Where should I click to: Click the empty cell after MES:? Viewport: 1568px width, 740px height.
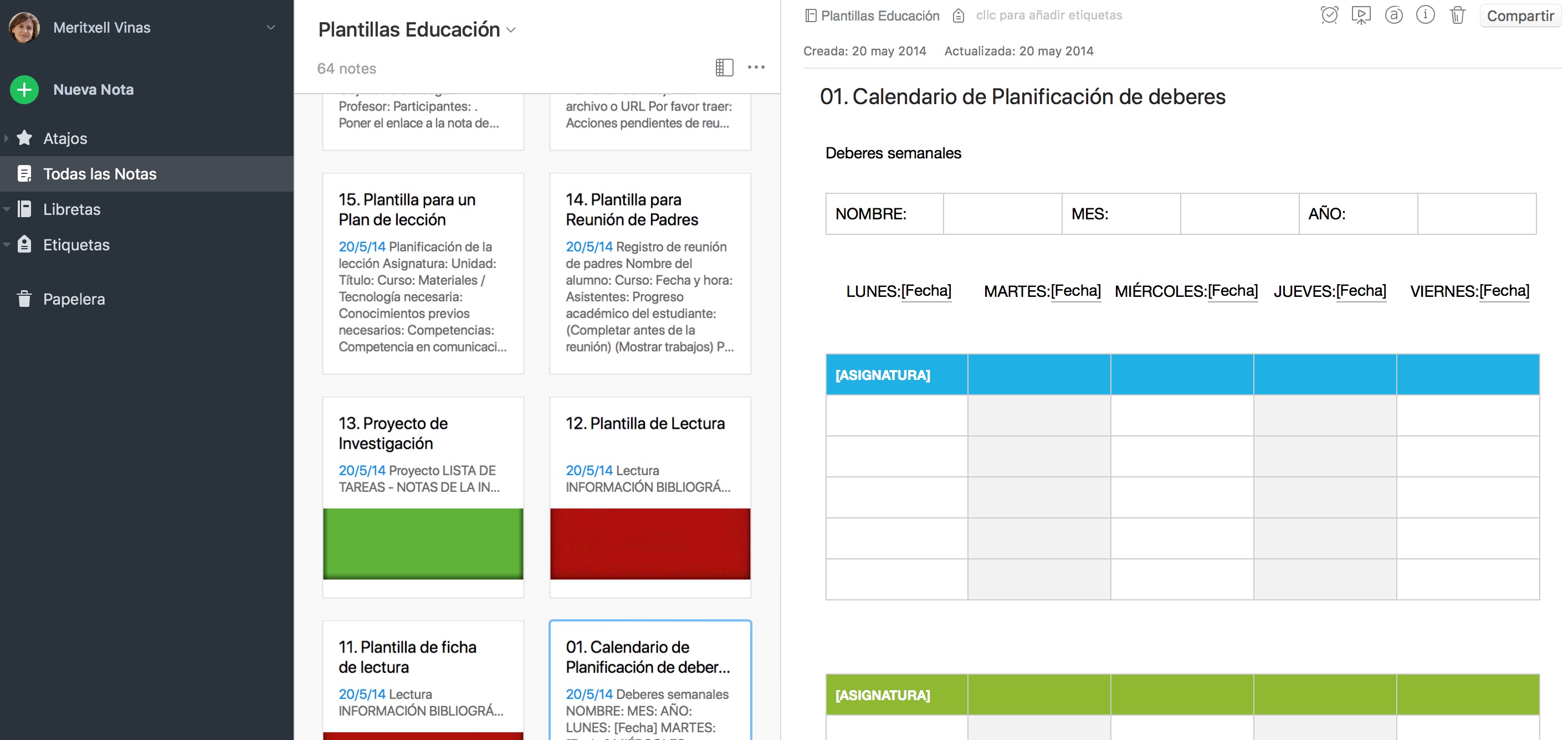(1240, 214)
